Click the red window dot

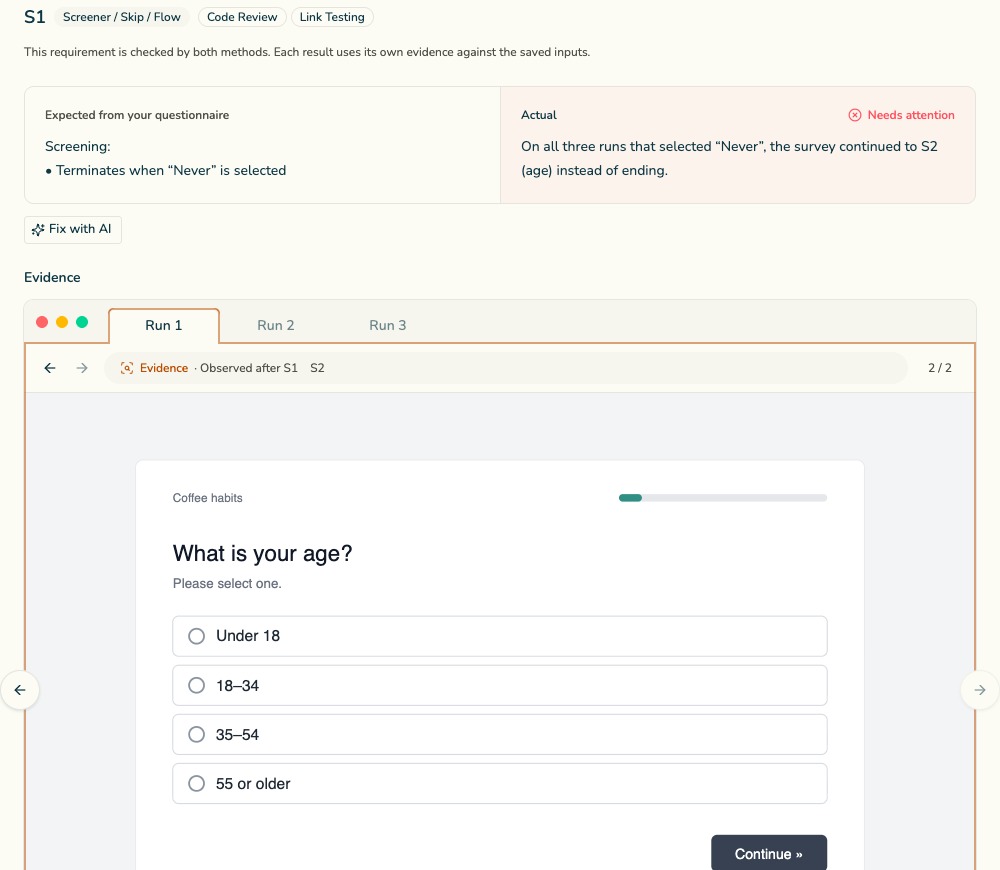pos(42,322)
